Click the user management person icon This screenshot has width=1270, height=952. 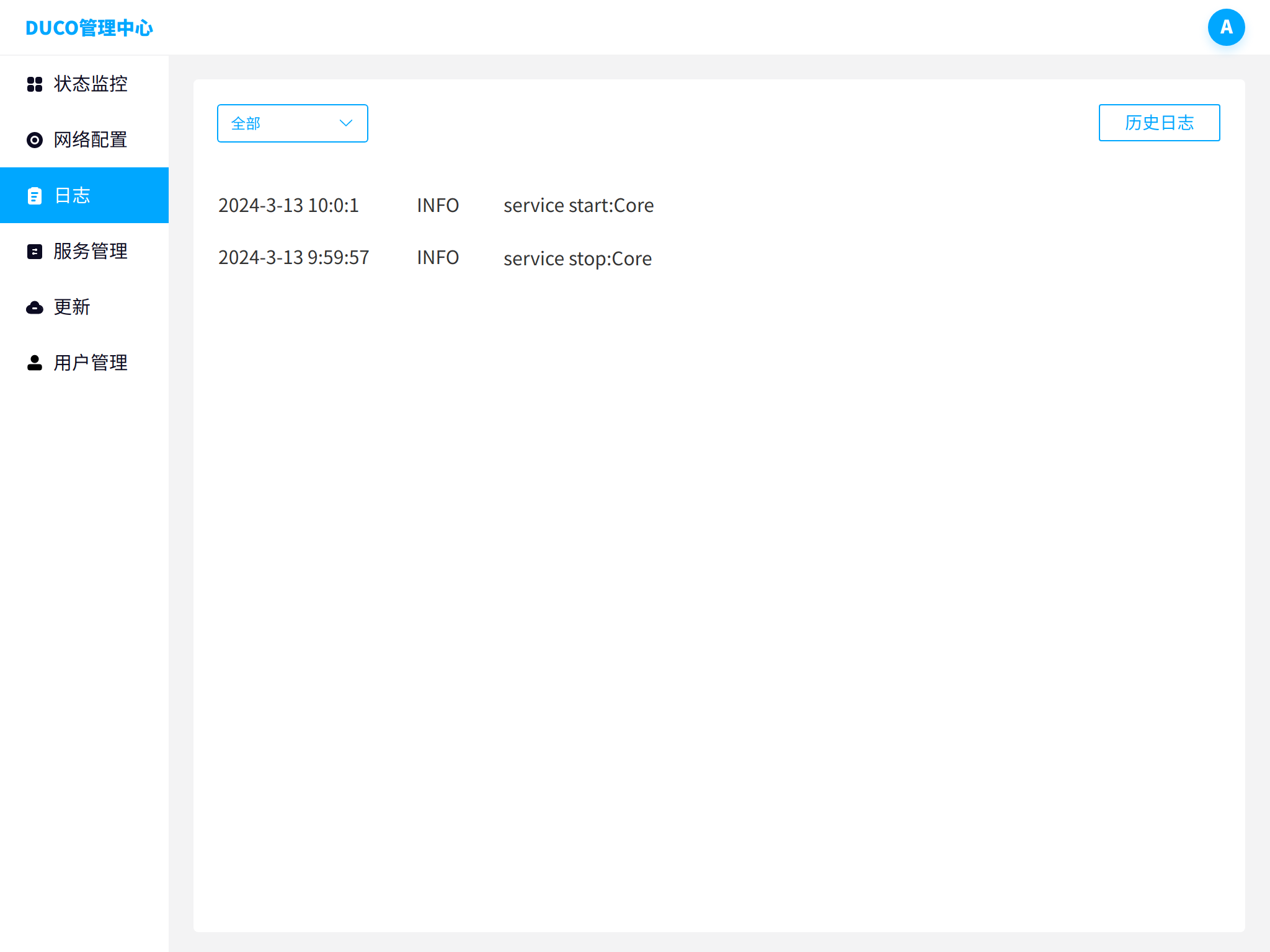[35, 363]
